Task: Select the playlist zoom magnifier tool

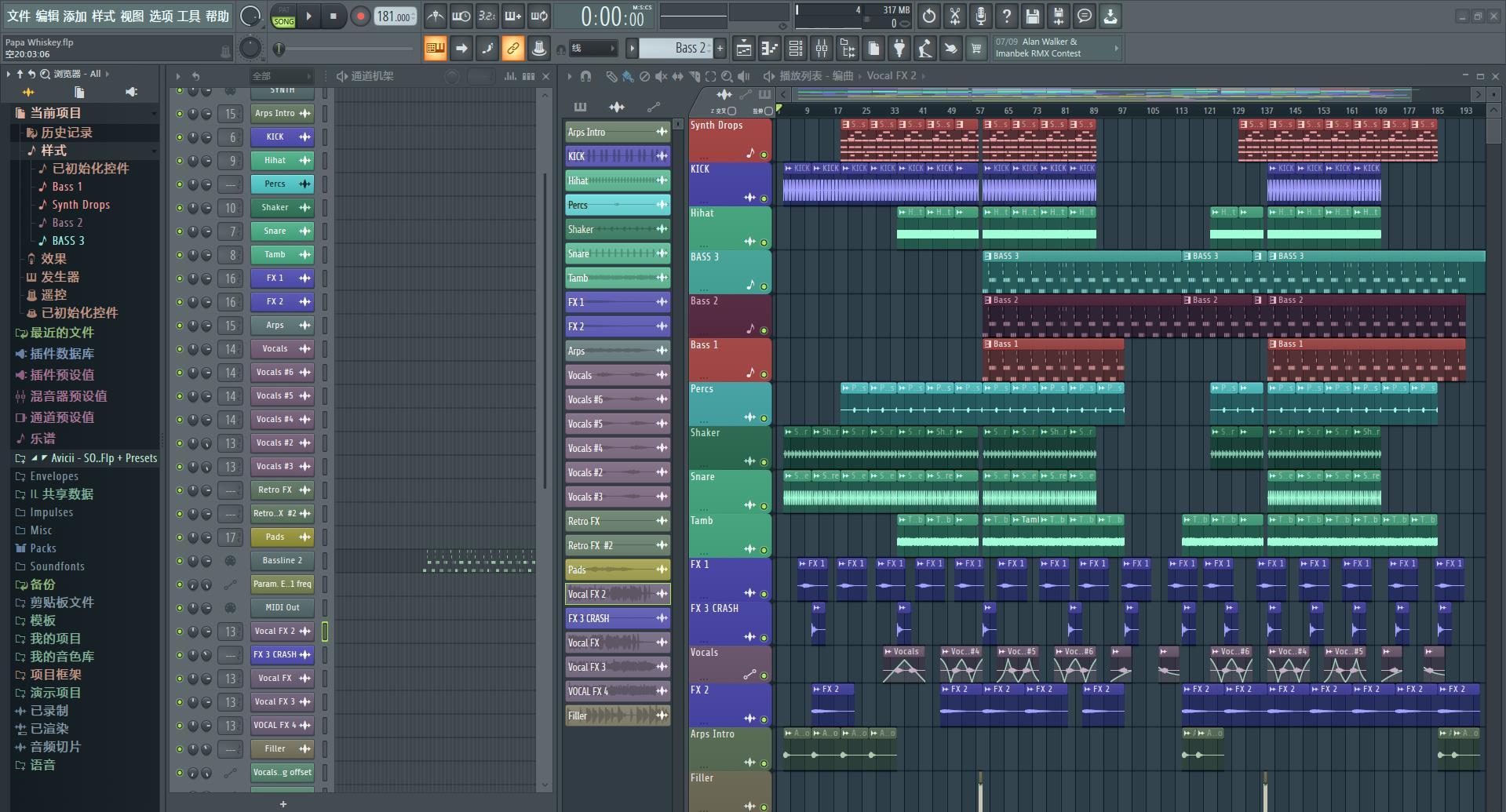Action: (727, 76)
